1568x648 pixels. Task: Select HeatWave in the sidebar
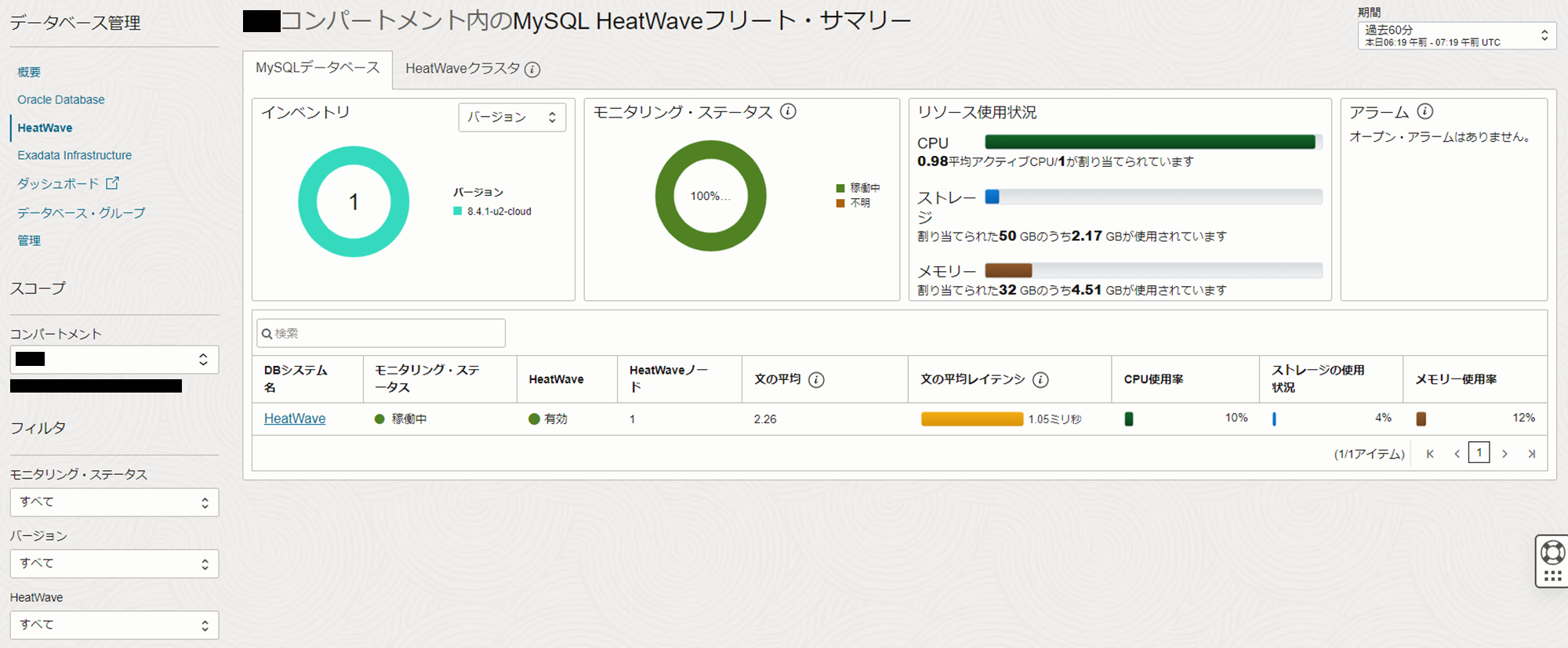pyautogui.click(x=45, y=128)
